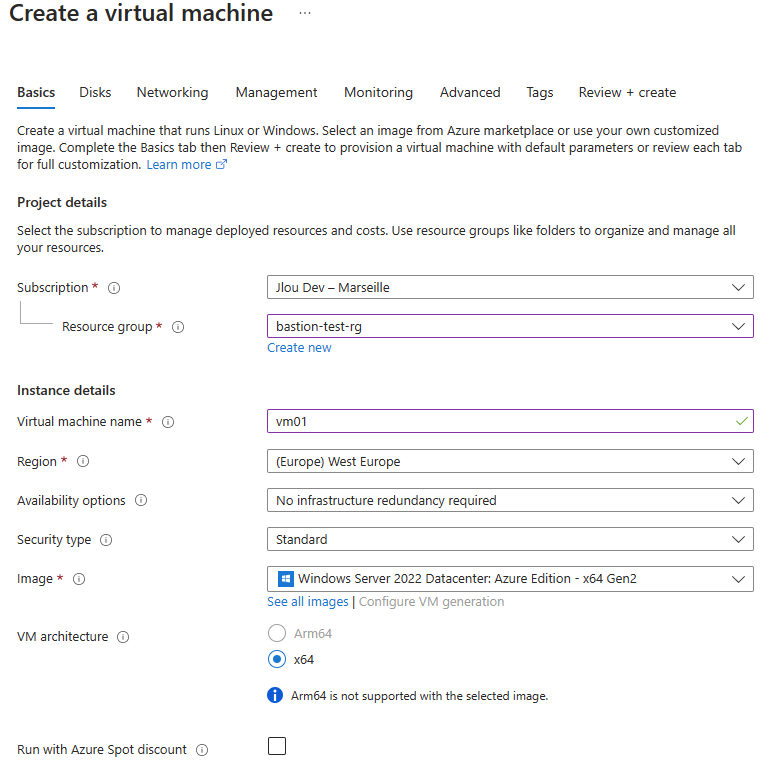The image size is (778, 775).
Task: Click the Security type info icon
Action: pos(106,540)
